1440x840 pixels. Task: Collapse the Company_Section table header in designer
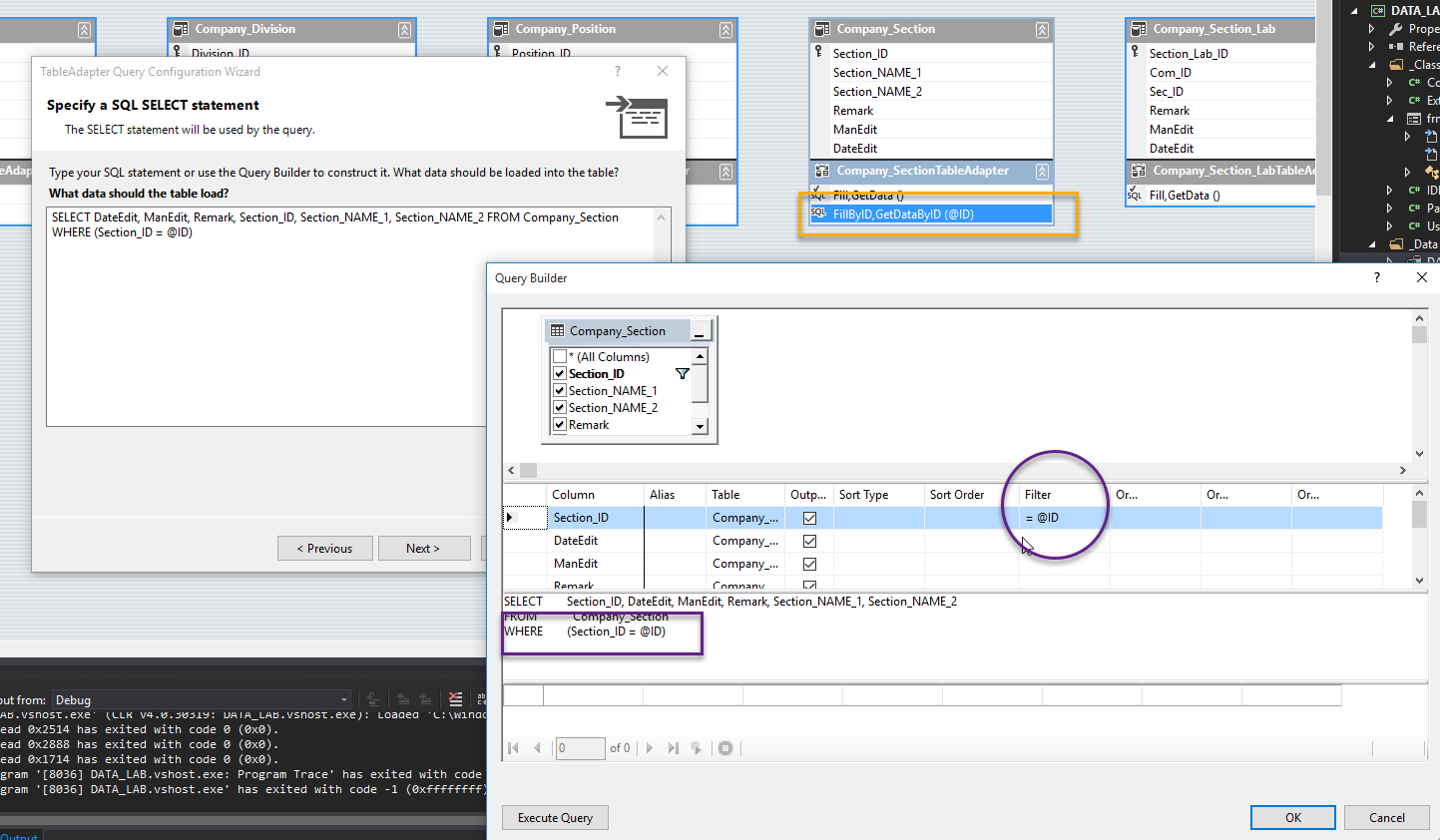(x=1042, y=30)
